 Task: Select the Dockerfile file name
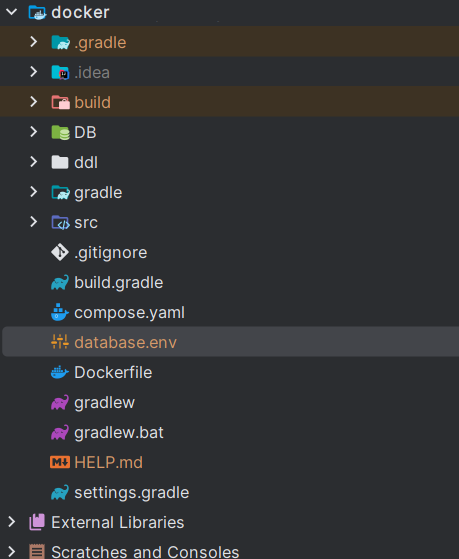pos(113,372)
